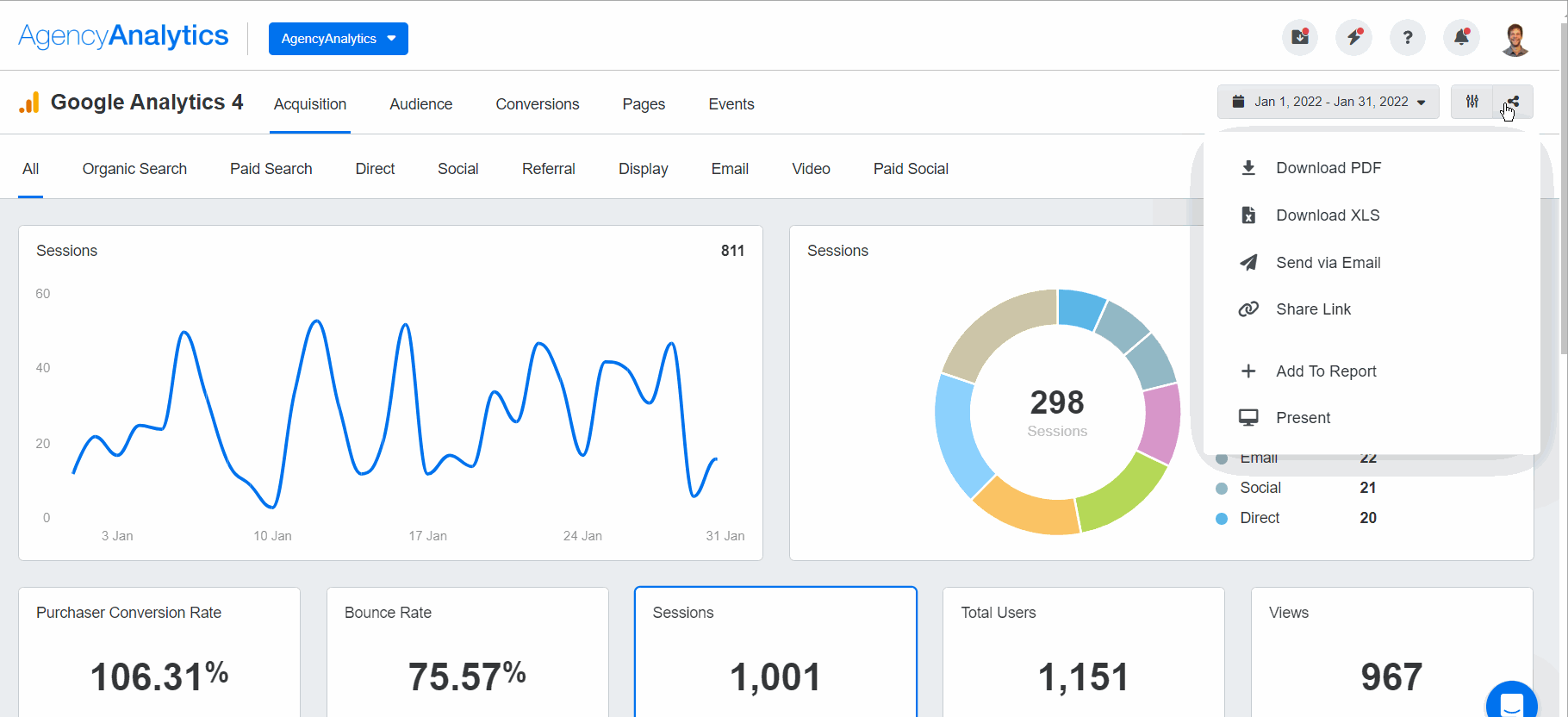Switch to the Audience tab
Image resolution: width=1568 pixels, height=717 pixels.
(420, 104)
